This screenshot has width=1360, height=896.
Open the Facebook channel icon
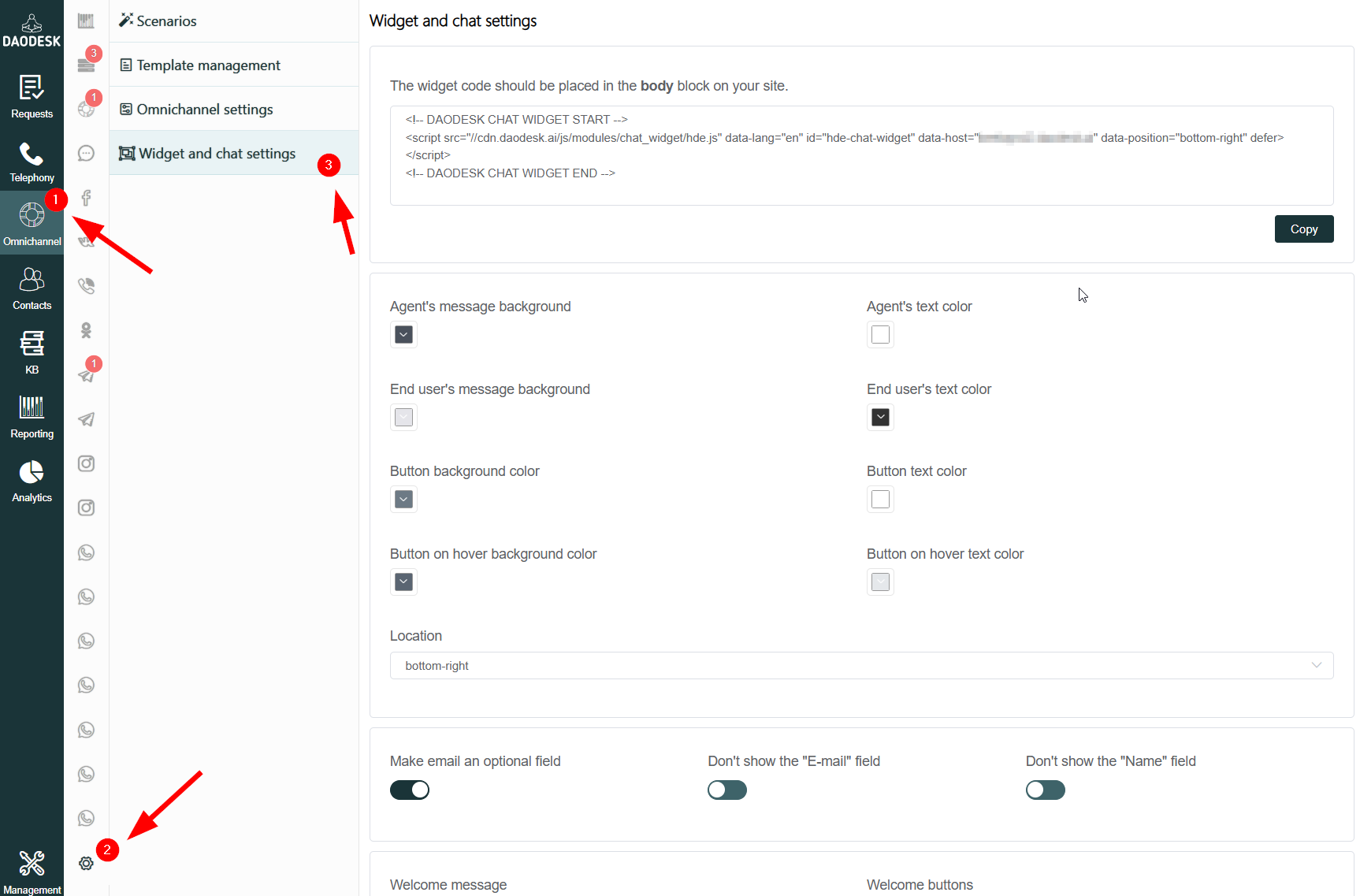click(86, 197)
